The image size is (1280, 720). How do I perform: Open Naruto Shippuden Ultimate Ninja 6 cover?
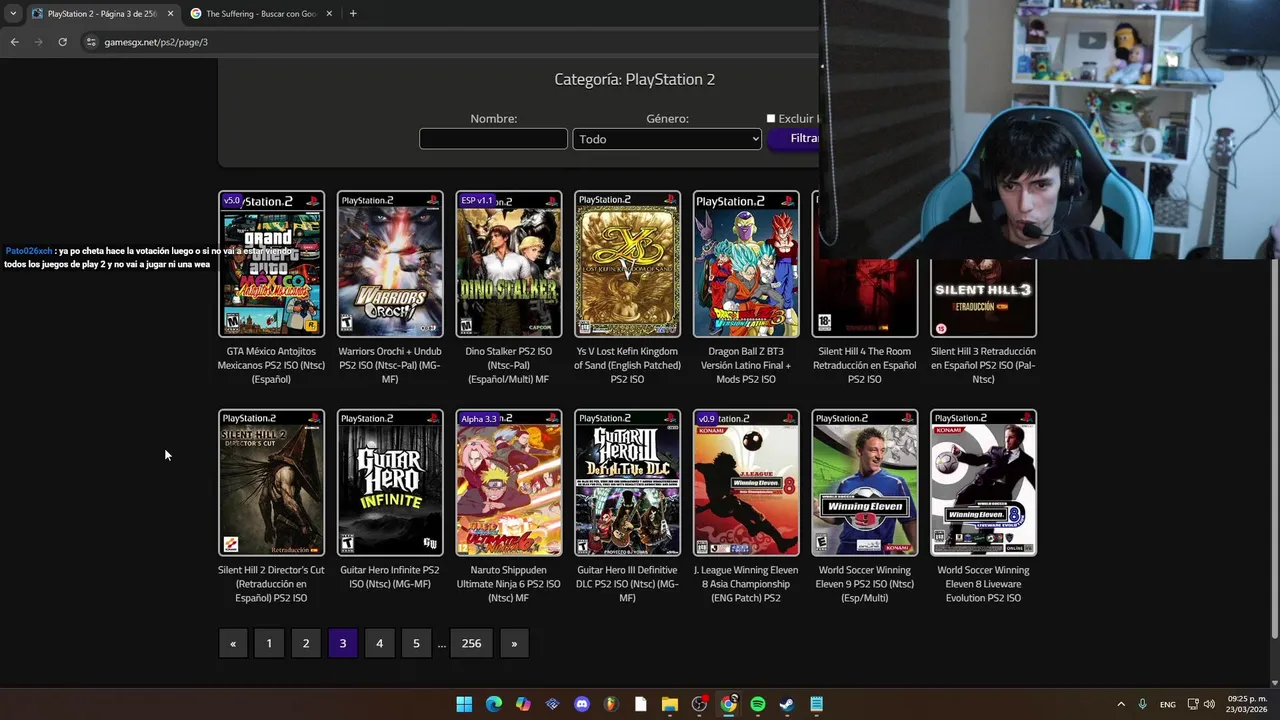click(x=509, y=483)
